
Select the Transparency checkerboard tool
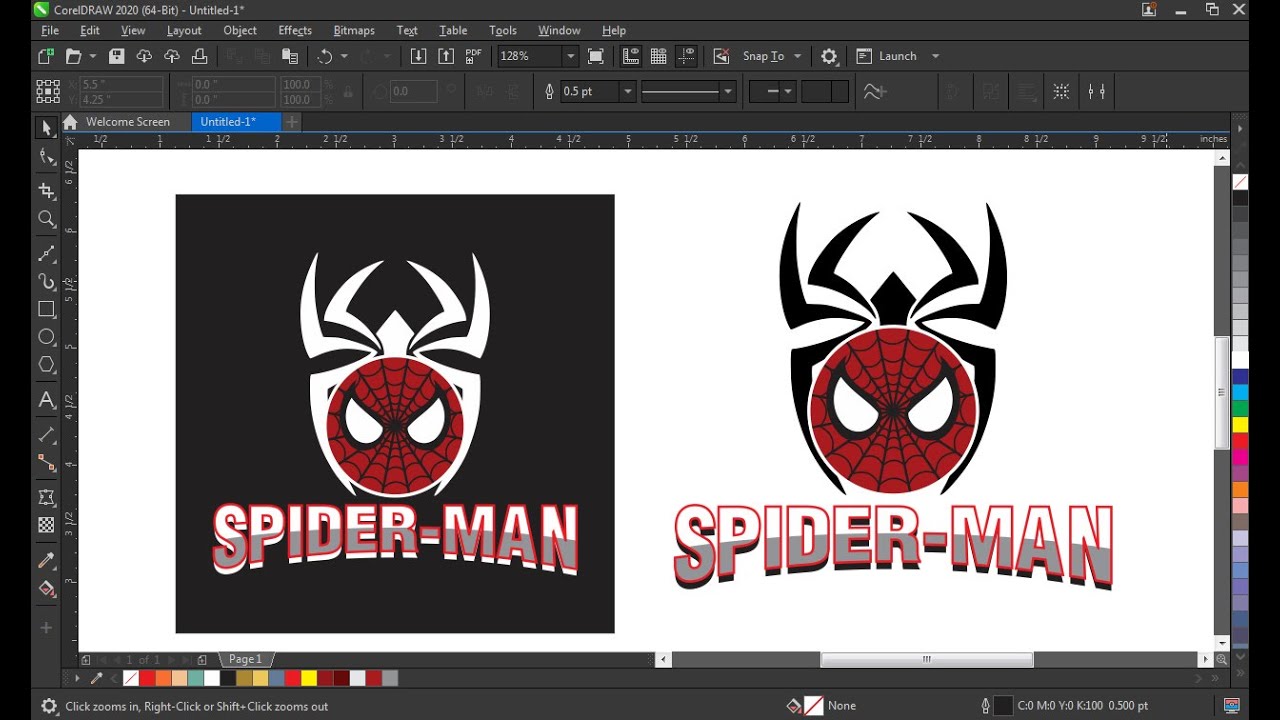[46, 525]
